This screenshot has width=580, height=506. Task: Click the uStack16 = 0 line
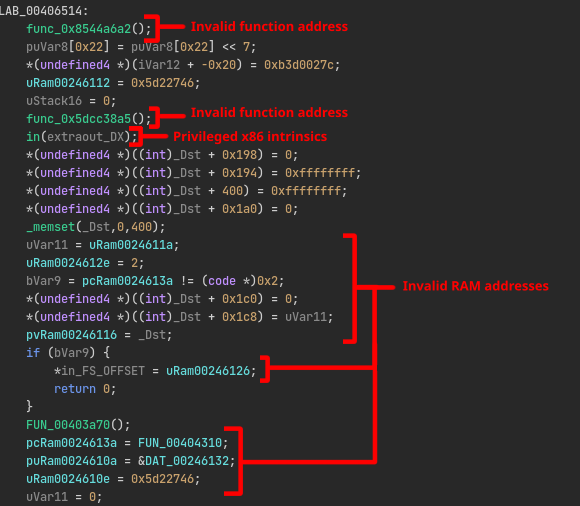click(71, 101)
